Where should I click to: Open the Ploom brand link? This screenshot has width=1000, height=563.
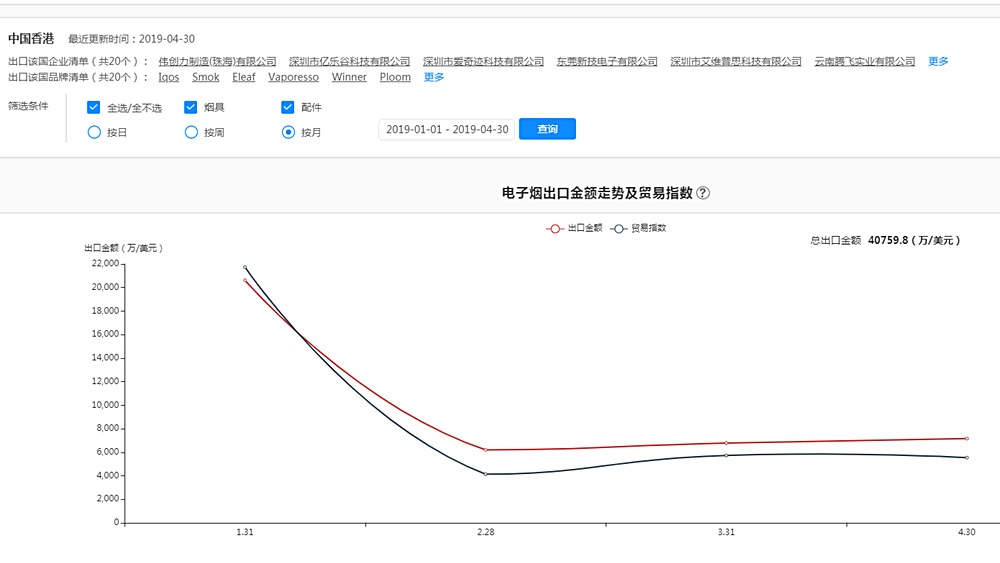(x=395, y=77)
